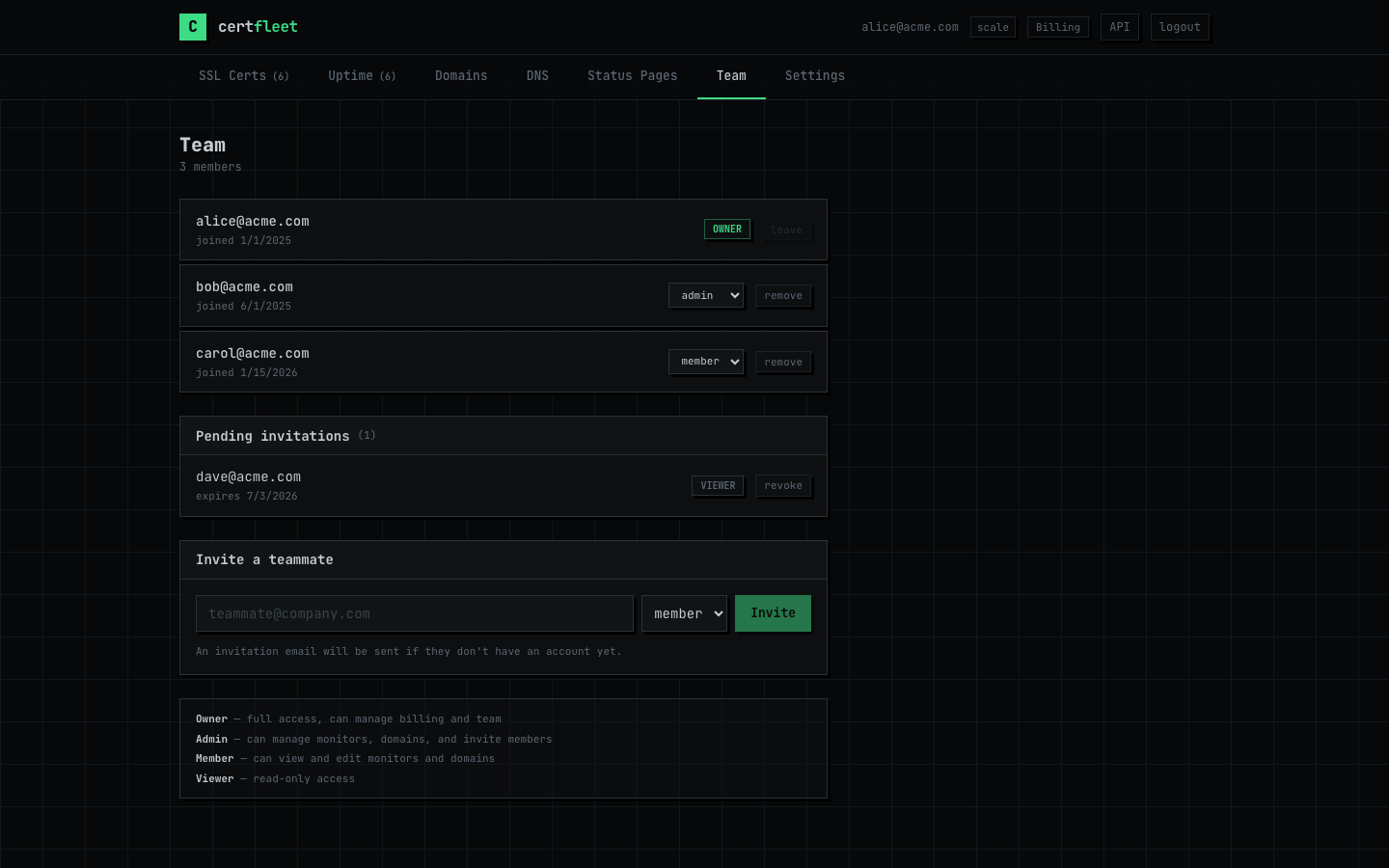Click alice@acme.com in the member list
The width and height of the screenshot is (1389, 868).
click(x=253, y=222)
